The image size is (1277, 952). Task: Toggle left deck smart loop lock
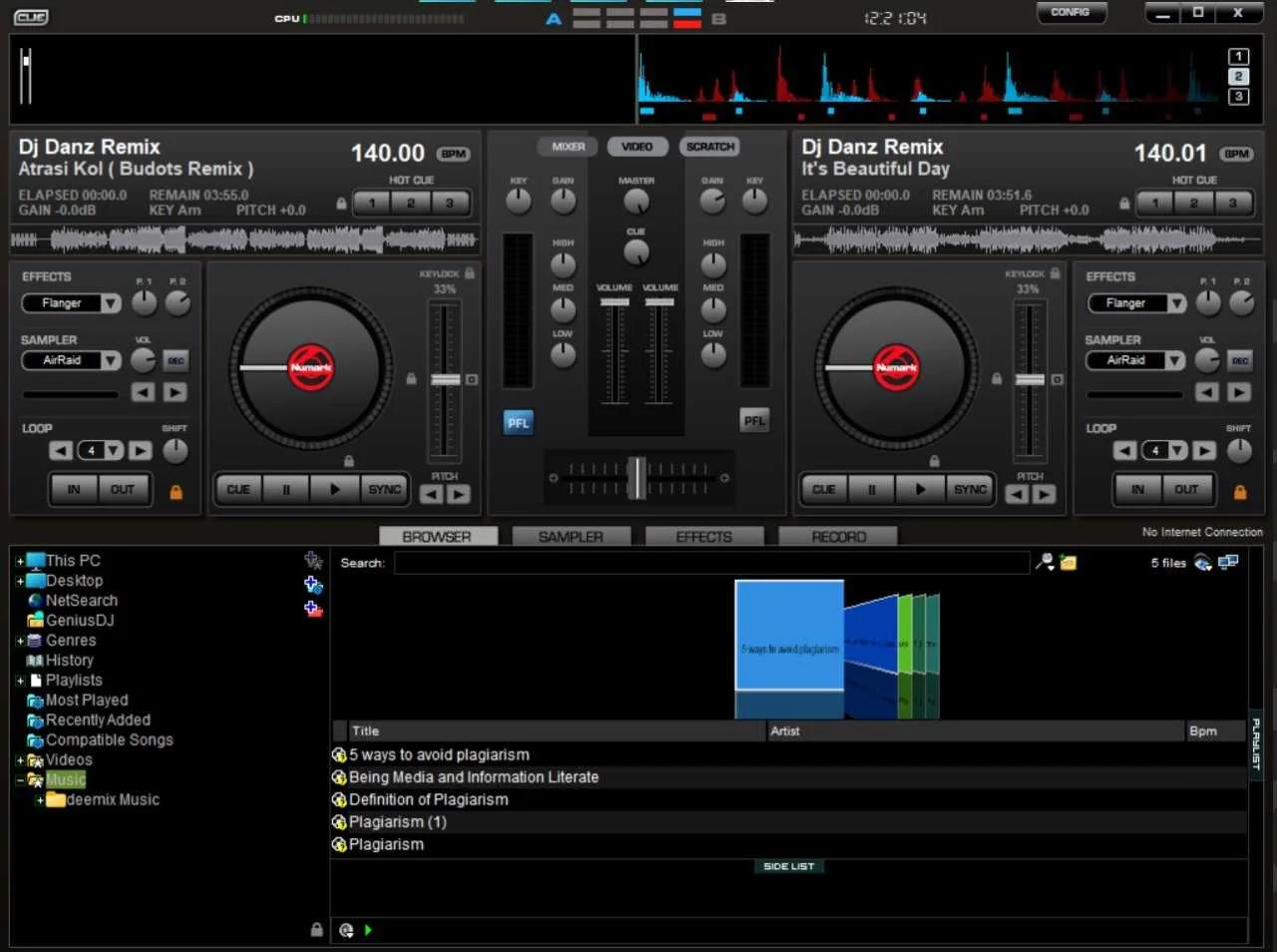tap(177, 492)
